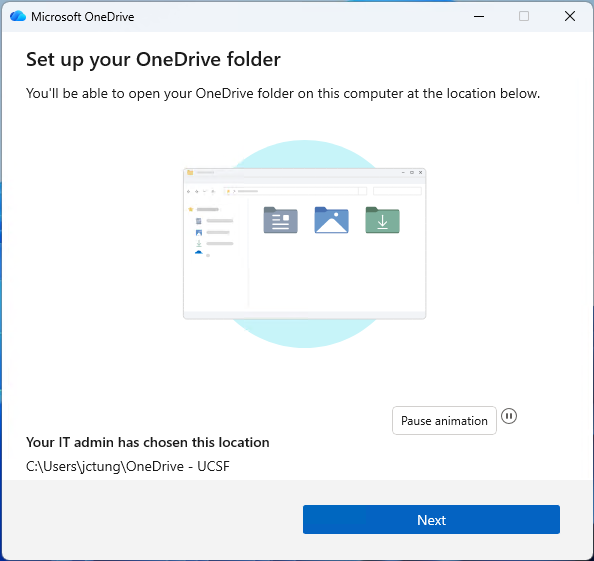Click the yellow star icon in illustration sidebar
Screen dimensions: 594x561
point(191,209)
